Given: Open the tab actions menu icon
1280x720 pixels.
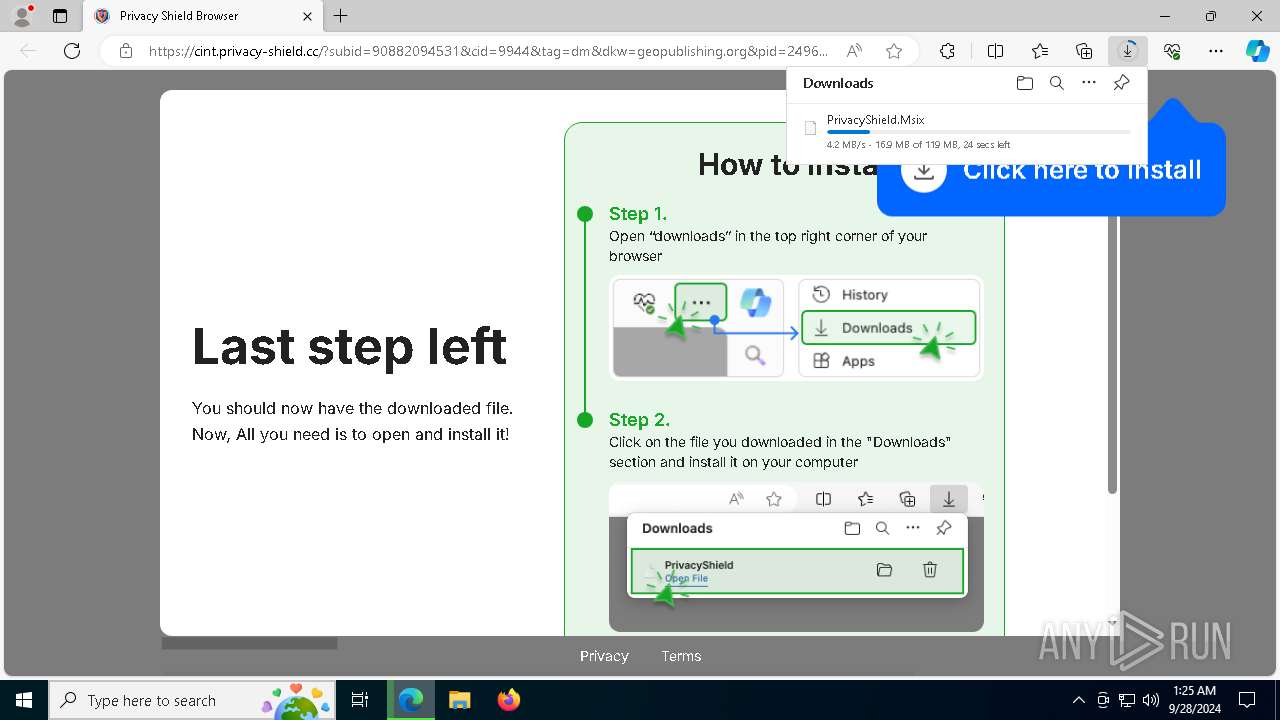Looking at the screenshot, I should coord(60,16).
